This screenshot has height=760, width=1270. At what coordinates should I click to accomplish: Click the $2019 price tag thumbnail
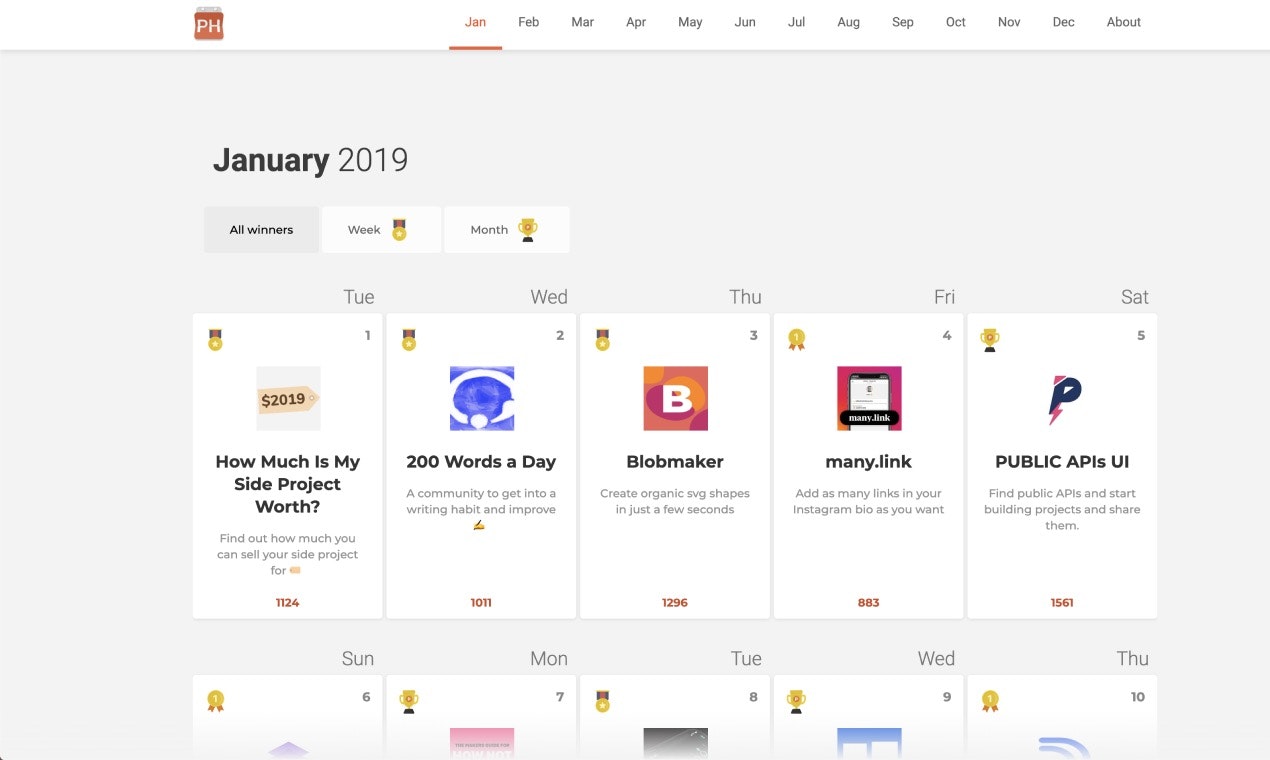click(x=288, y=398)
